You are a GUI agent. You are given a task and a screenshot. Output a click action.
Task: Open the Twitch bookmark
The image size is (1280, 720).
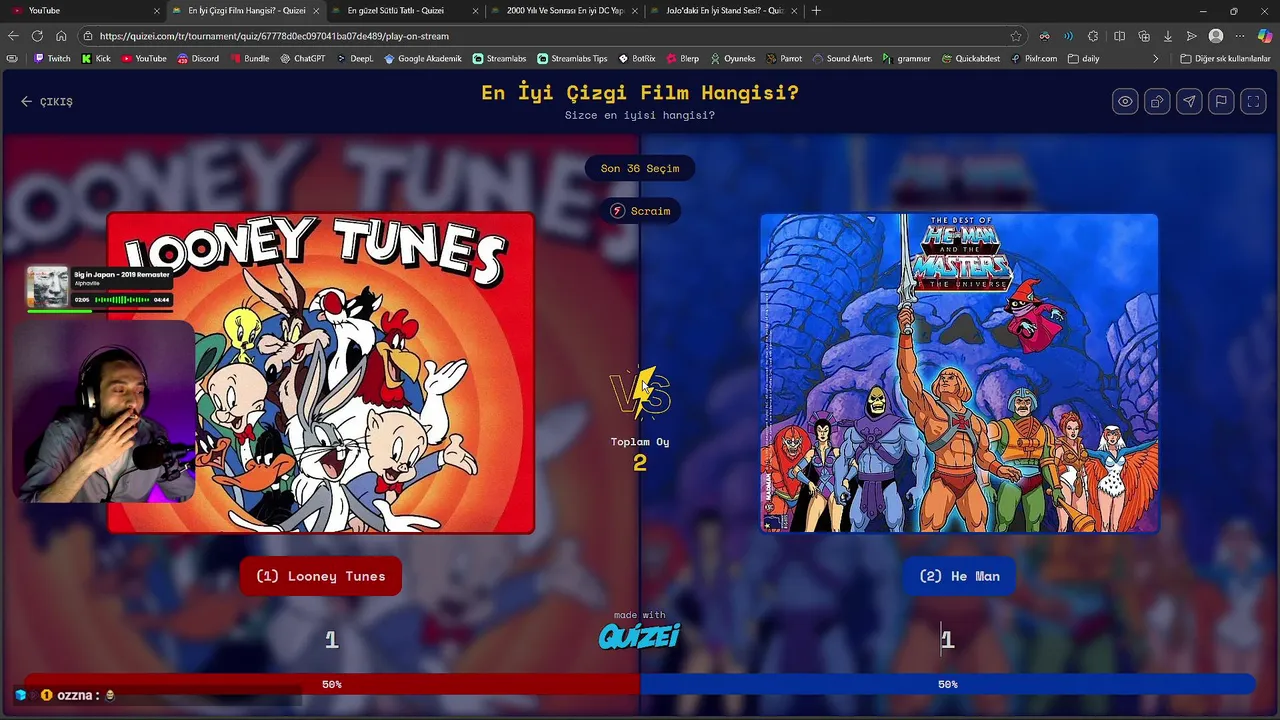52,59
